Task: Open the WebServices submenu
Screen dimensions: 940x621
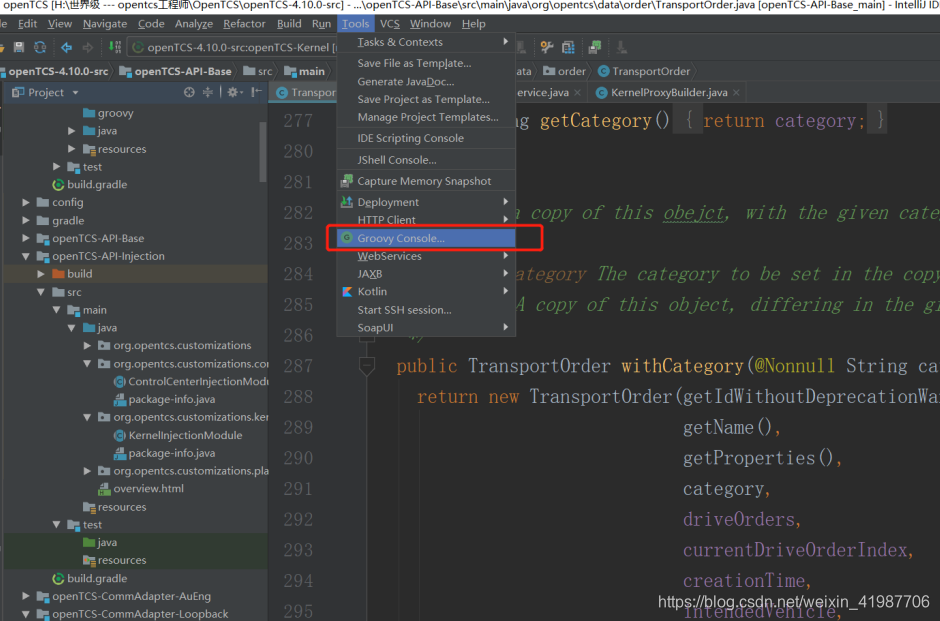Action: click(426, 256)
